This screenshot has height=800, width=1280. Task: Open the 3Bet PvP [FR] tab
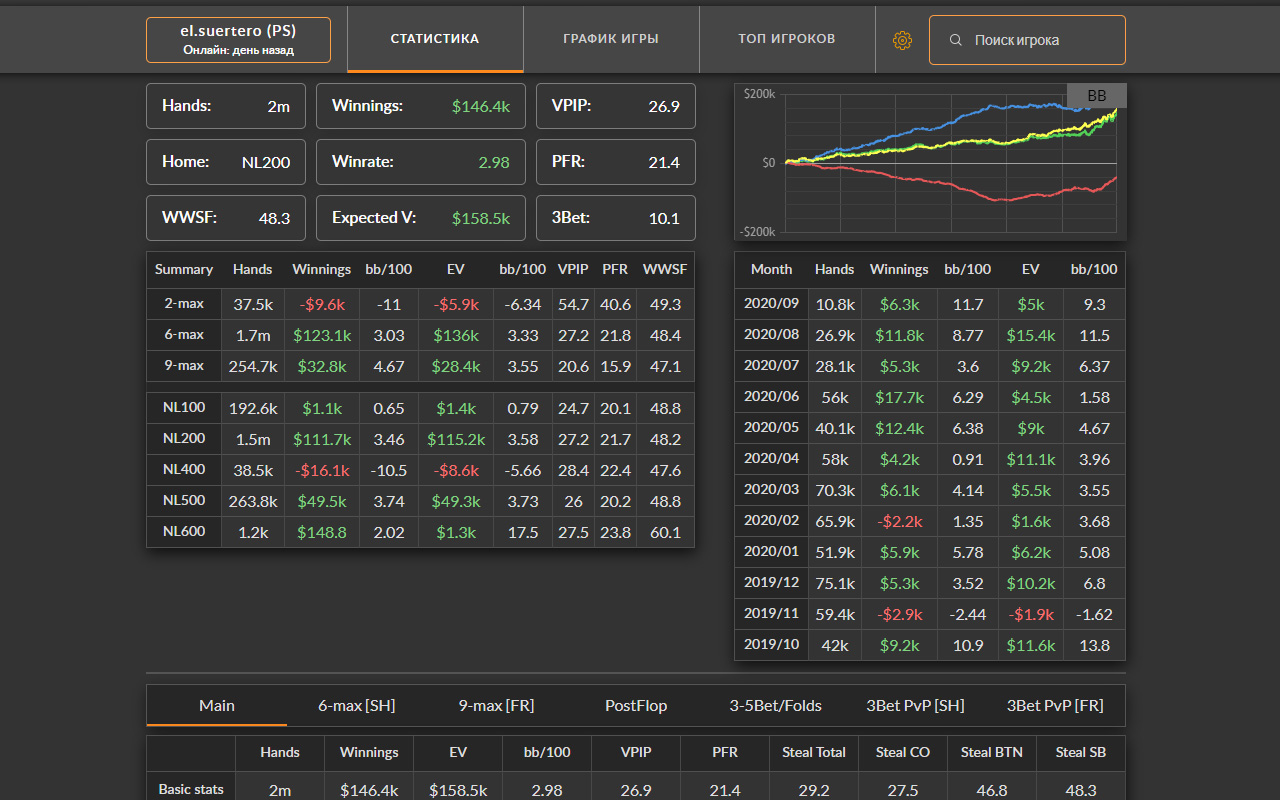coord(1055,705)
